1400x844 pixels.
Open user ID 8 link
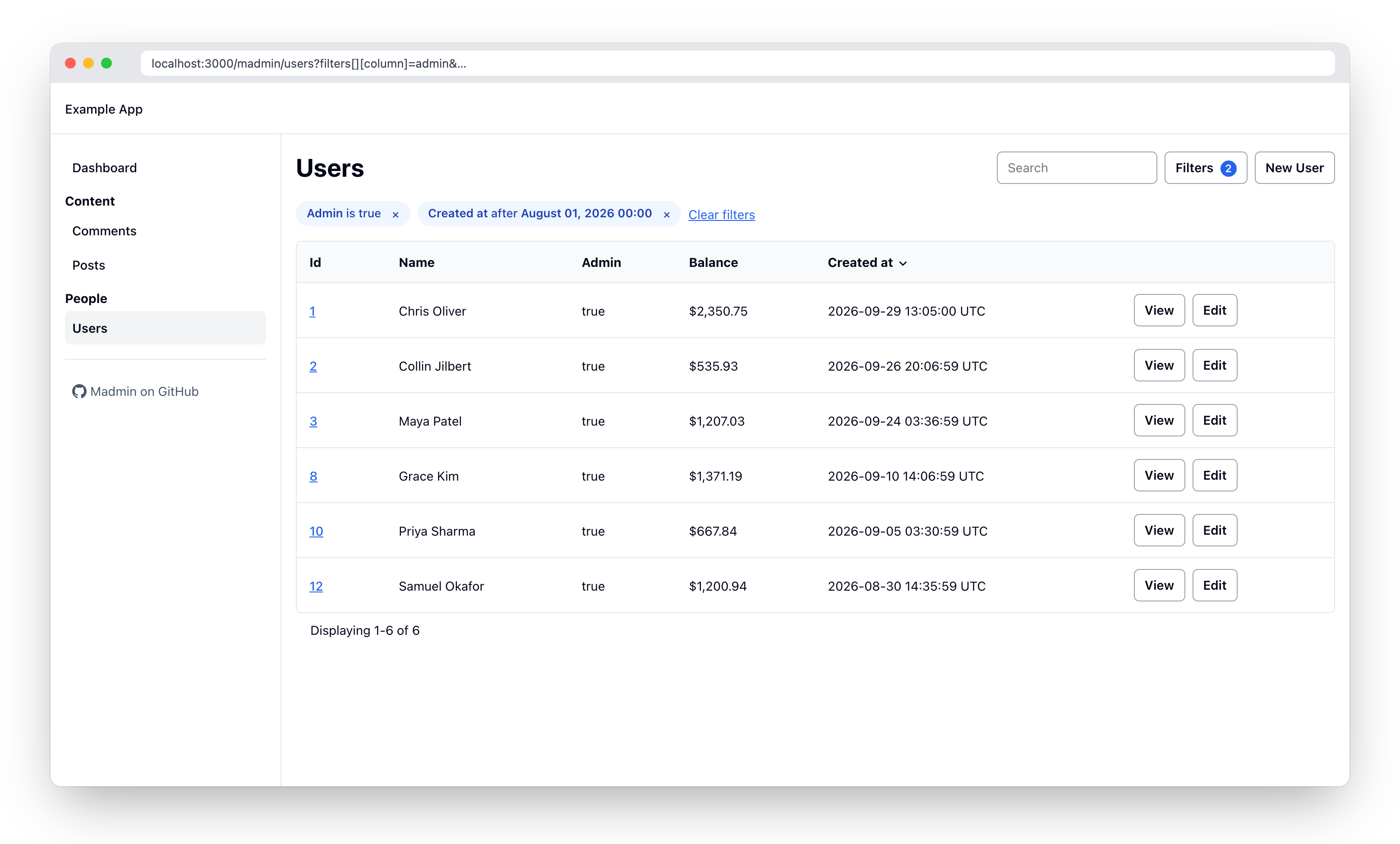(313, 477)
